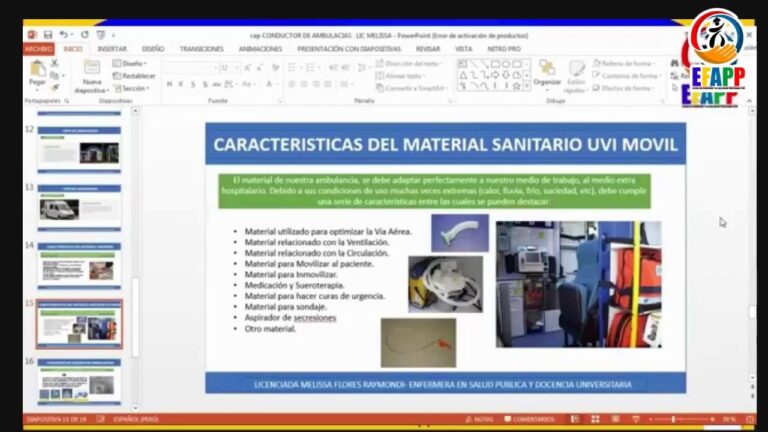Open the Transiciones ribbon tab

pos(201,48)
